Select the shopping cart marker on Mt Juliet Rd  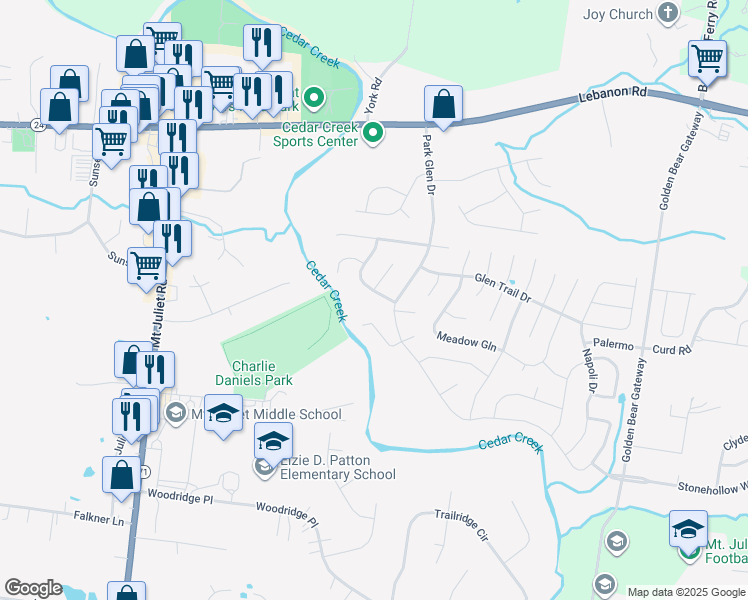coord(146,268)
